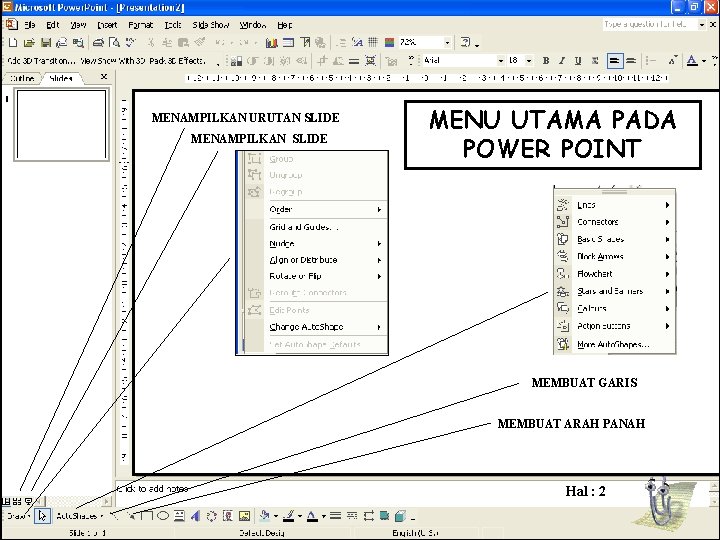Select the Text Box tool
The width and height of the screenshot is (720, 540).
pyautogui.click(x=179, y=516)
